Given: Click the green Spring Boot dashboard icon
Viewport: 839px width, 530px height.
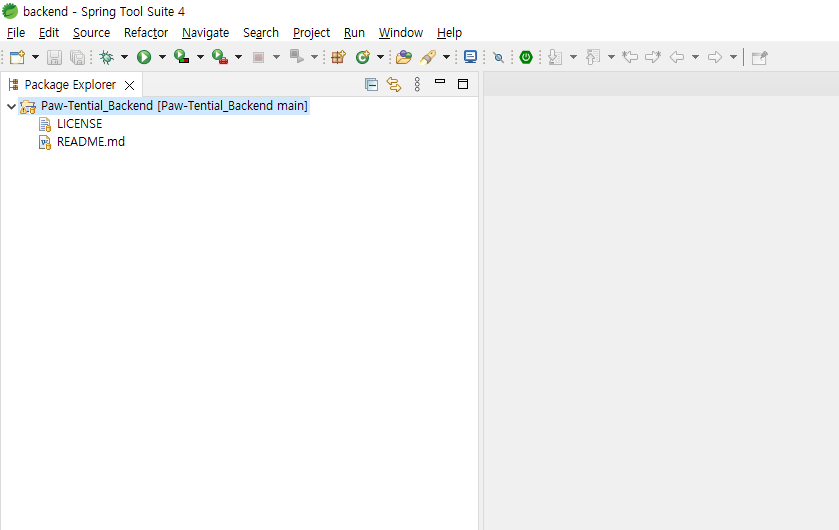Looking at the screenshot, I should point(526,57).
